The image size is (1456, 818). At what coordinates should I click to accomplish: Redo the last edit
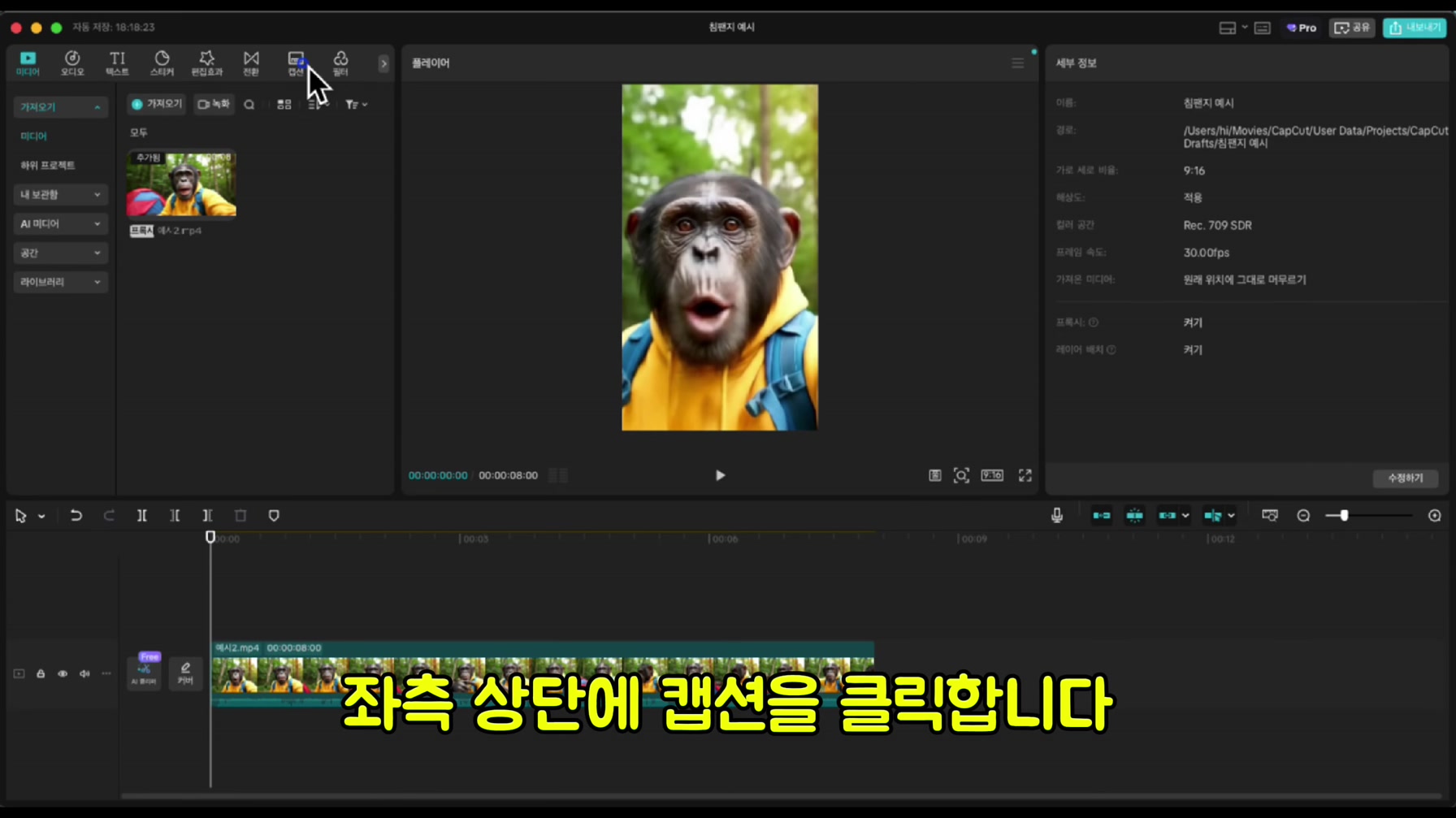tap(109, 516)
